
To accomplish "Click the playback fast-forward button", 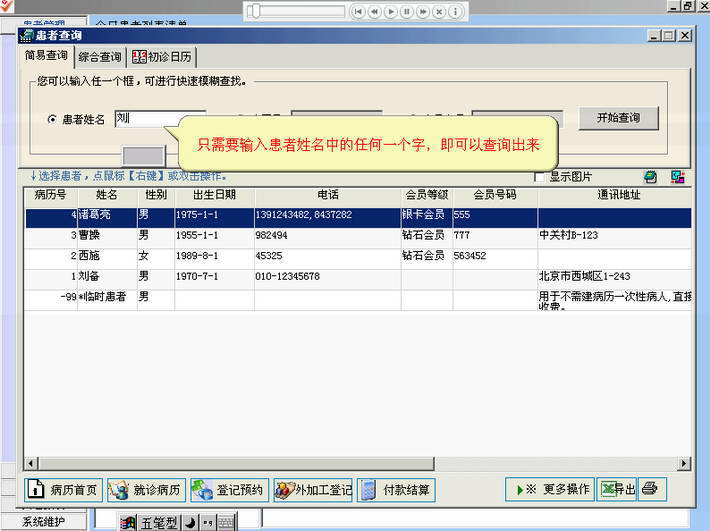I will 423,11.
